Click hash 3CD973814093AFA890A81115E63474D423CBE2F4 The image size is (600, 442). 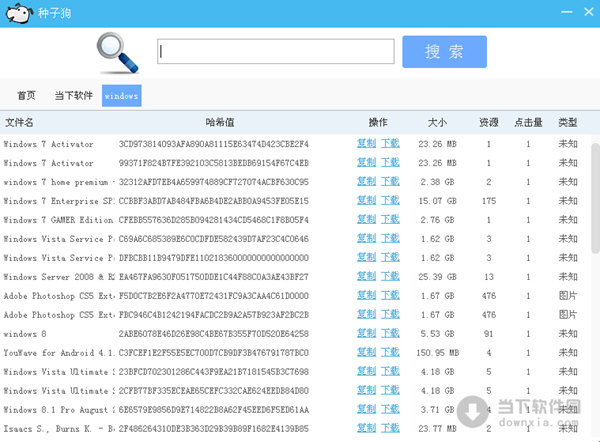(214, 144)
